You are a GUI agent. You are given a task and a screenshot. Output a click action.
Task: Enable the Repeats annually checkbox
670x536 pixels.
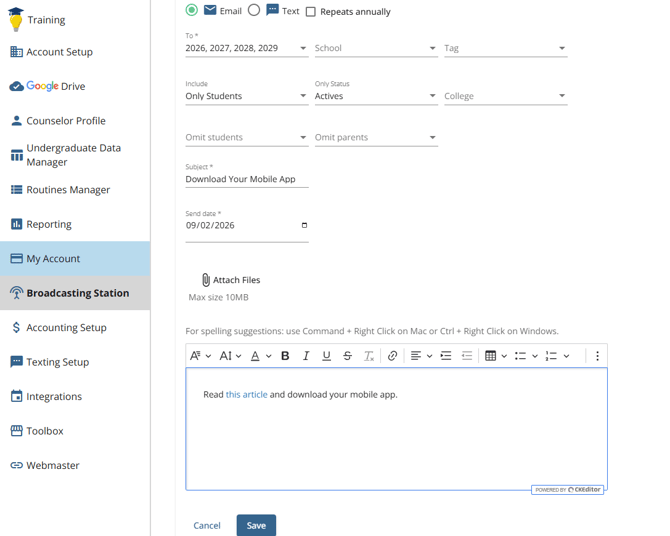tap(311, 12)
